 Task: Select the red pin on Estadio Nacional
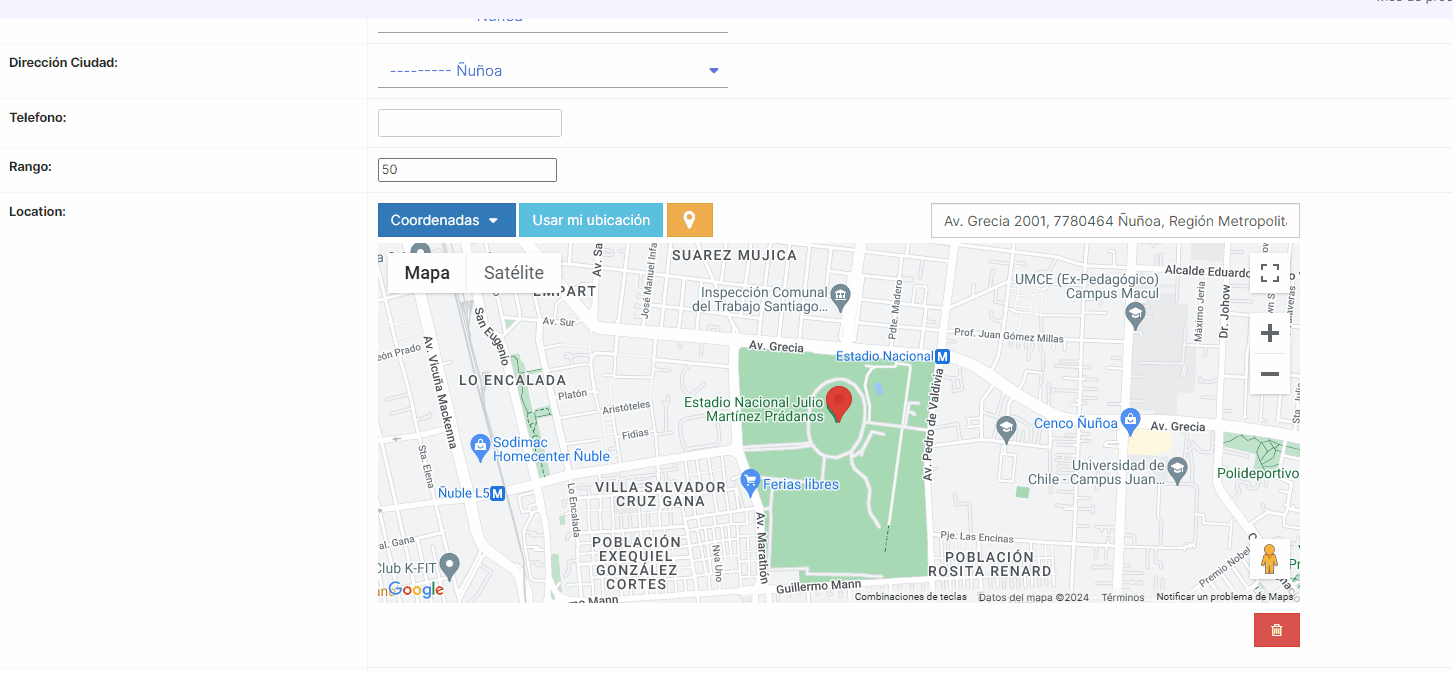pos(840,404)
